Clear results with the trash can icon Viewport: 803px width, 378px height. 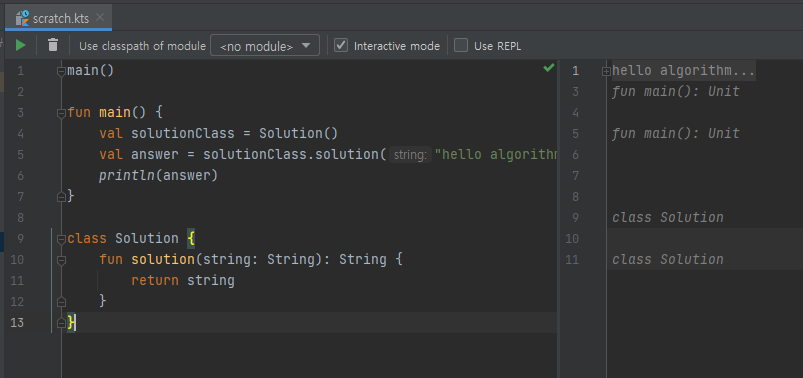pos(53,46)
